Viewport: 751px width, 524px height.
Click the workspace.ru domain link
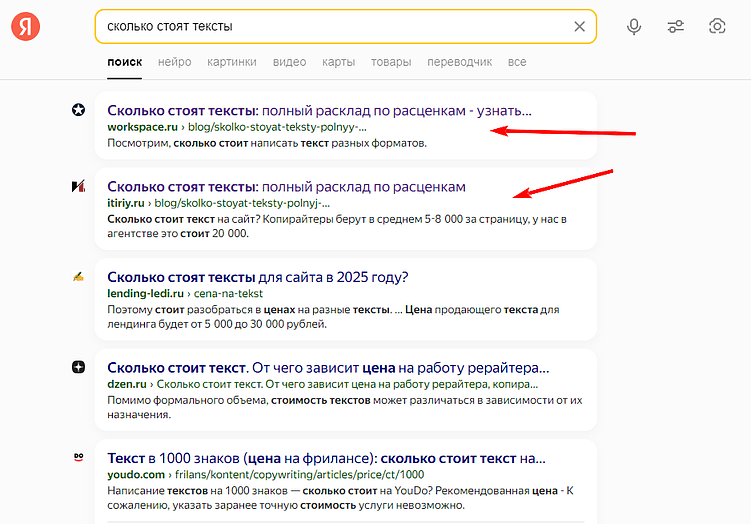point(142,127)
